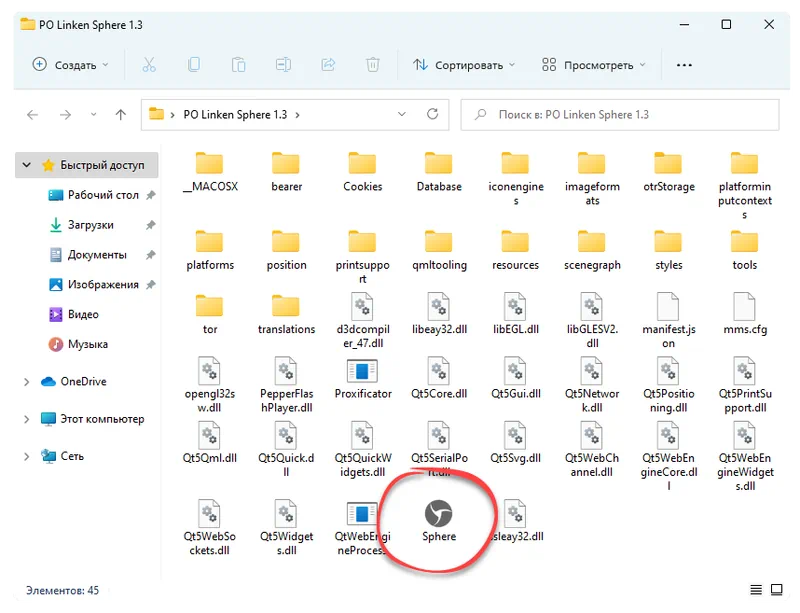Select the libEGL.dll file

click(515, 314)
